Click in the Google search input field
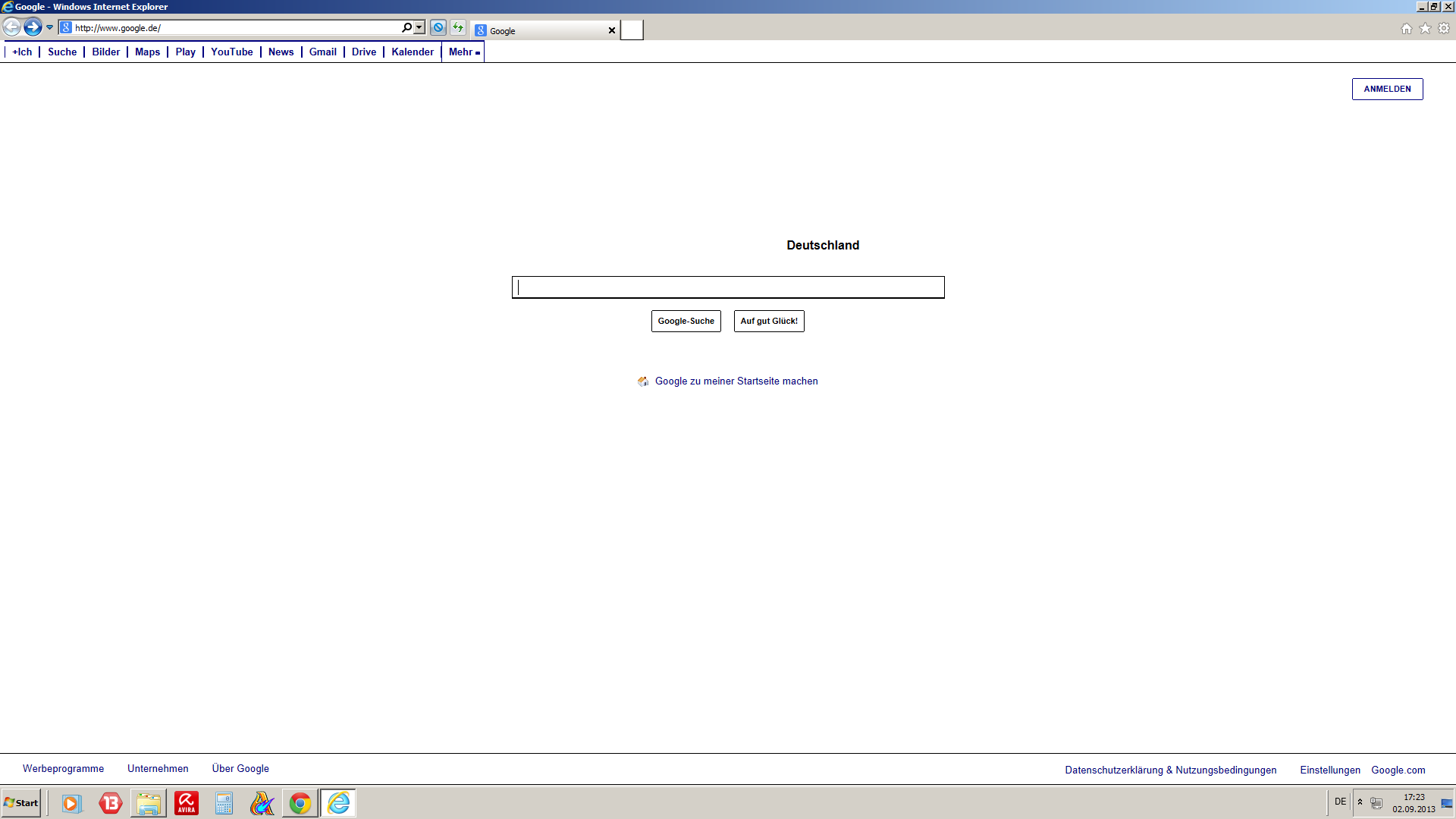Image resolution: width=1456 pixels, height=819 pixels. coord(728,287)
